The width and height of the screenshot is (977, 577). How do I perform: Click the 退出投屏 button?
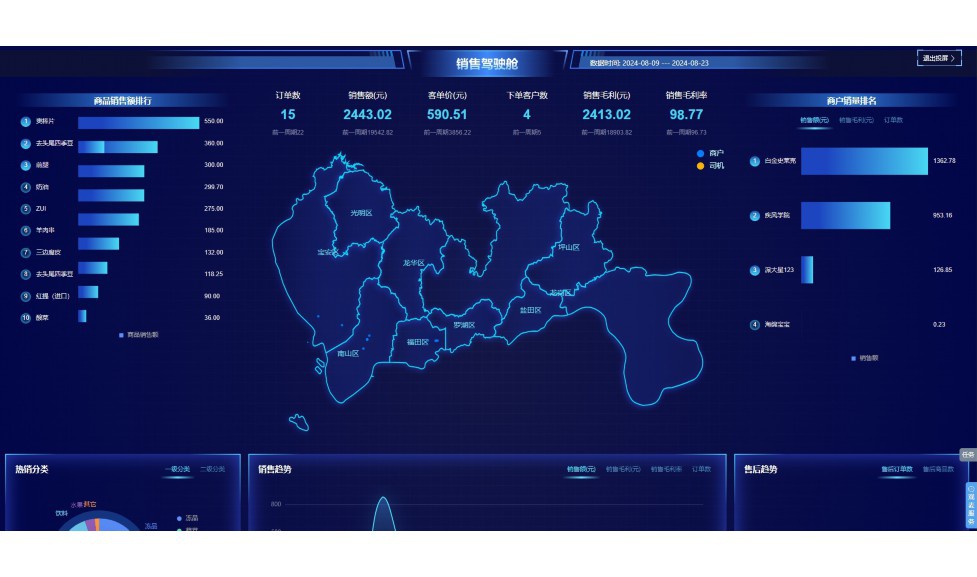click(938, 59)
